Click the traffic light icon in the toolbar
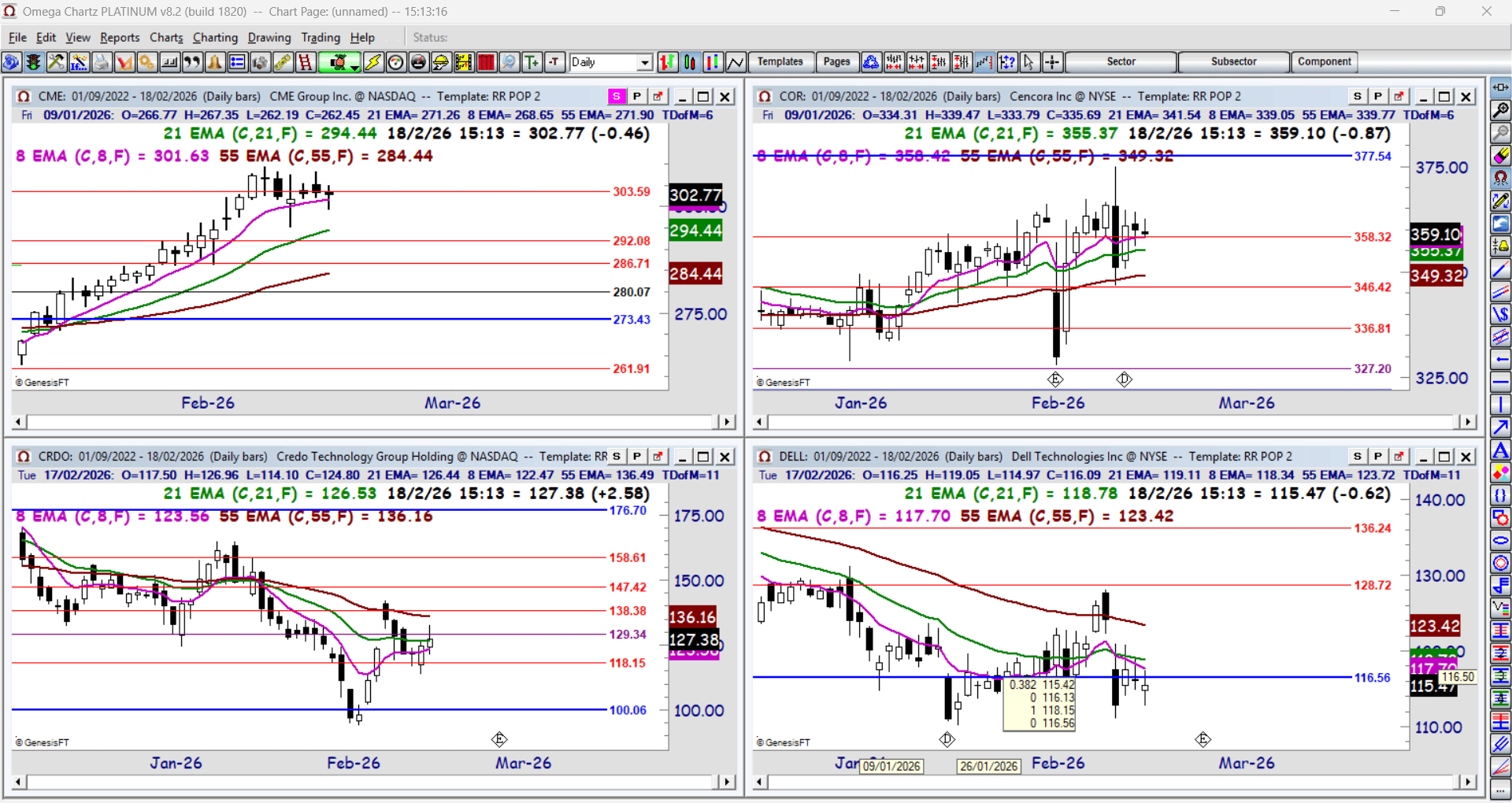The image size is (1512, 803). tap(33, 62)
